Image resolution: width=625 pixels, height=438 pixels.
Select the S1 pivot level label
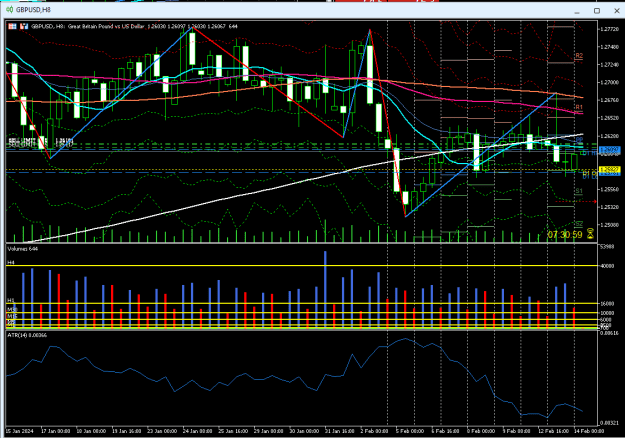[579, 191]
